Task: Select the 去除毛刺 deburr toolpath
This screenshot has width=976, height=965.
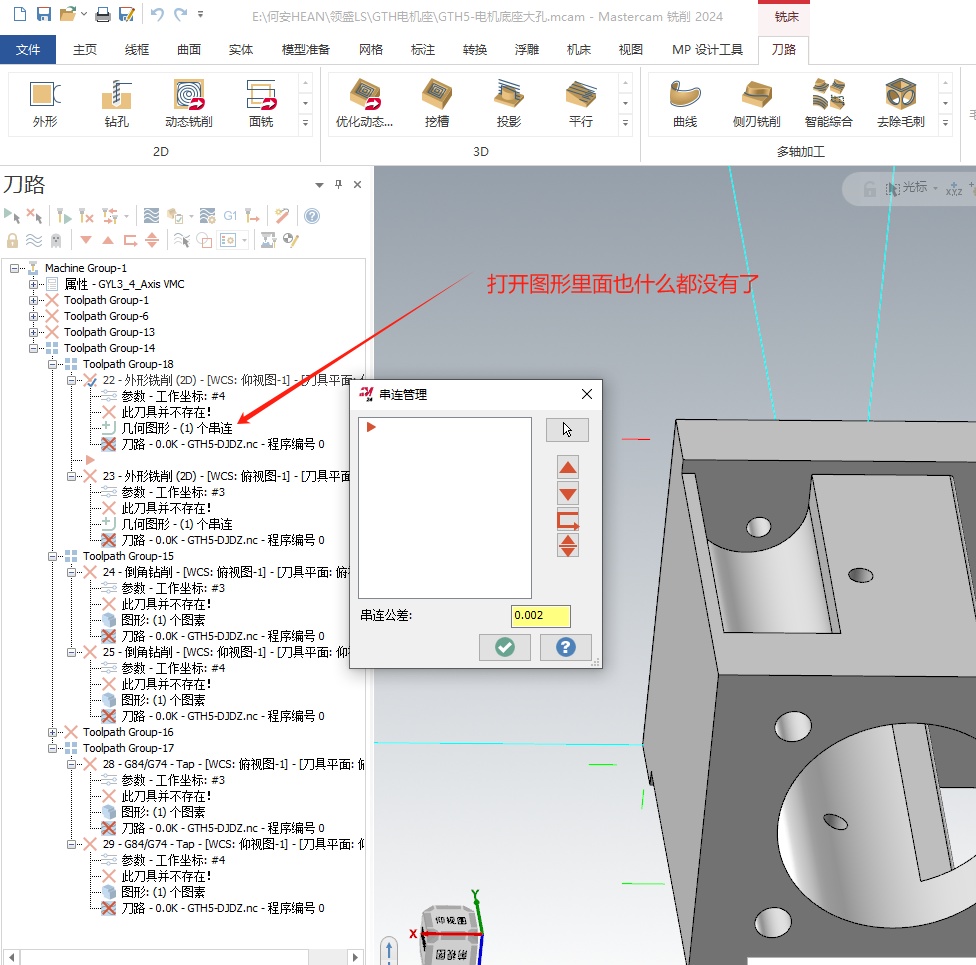Action: 901,104
